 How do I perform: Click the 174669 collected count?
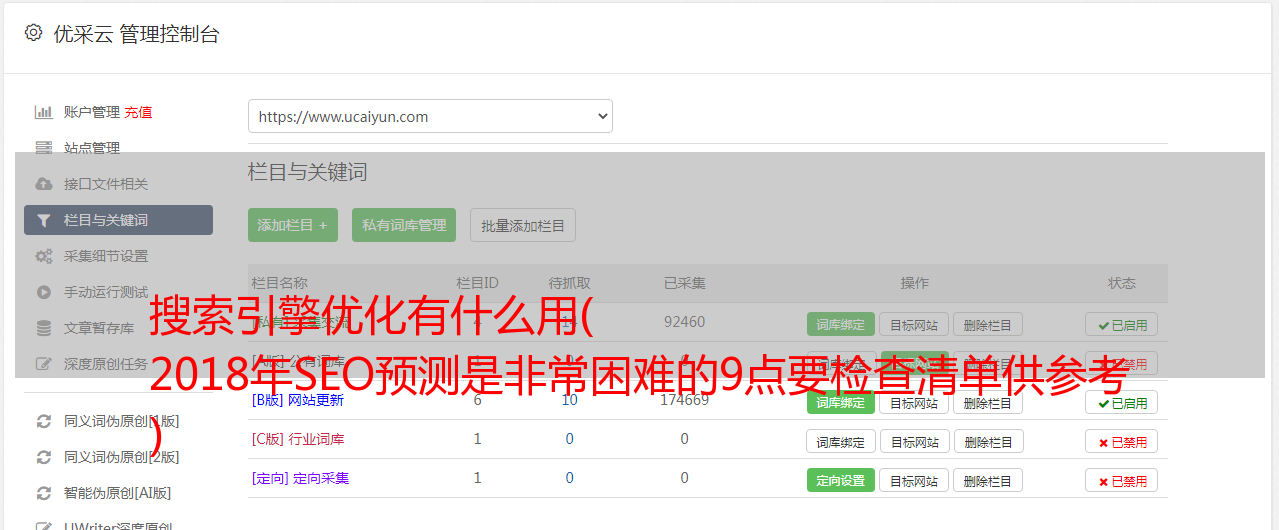(684, 400)
